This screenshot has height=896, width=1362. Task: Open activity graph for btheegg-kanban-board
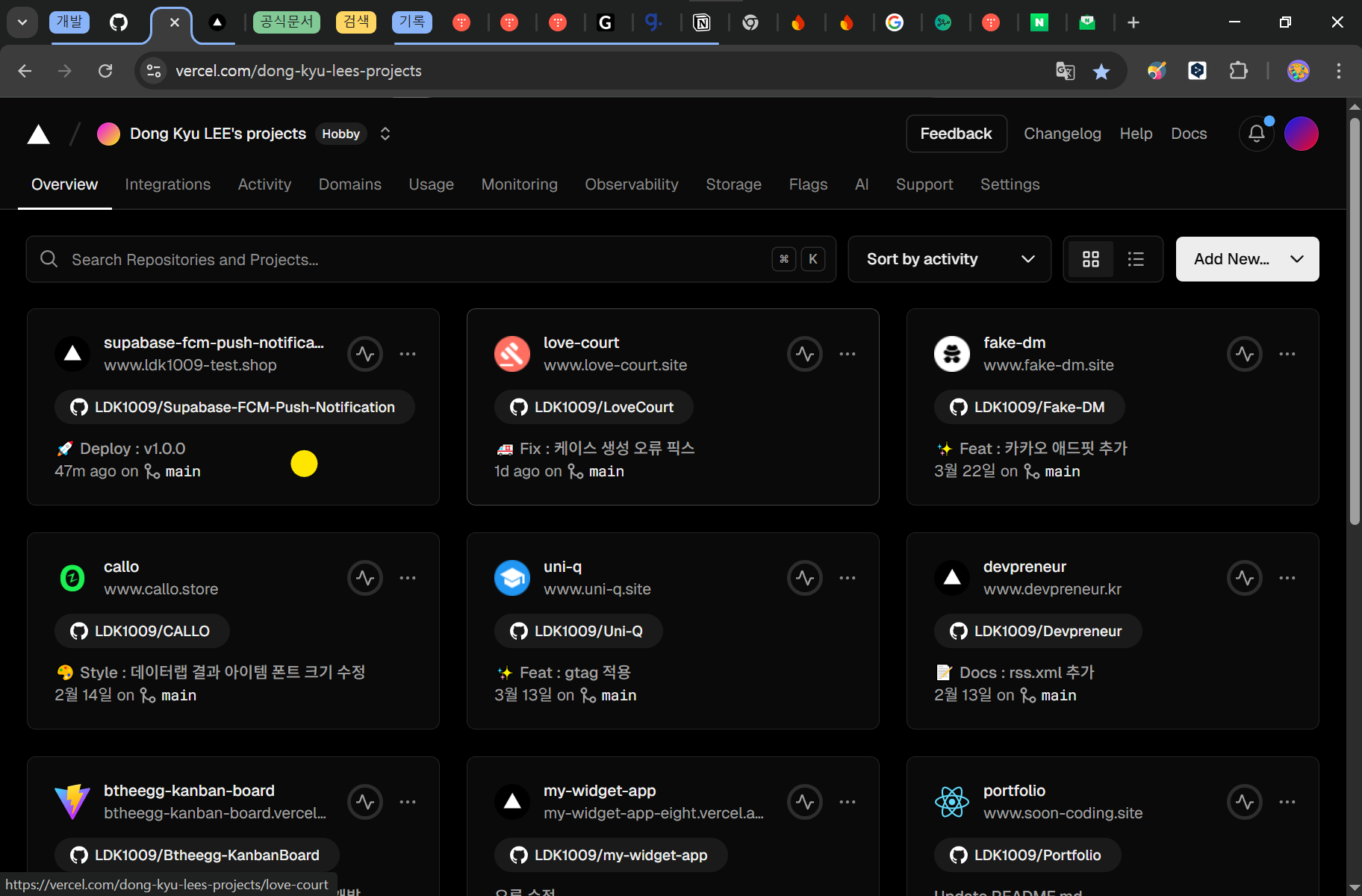coord(365,802)
